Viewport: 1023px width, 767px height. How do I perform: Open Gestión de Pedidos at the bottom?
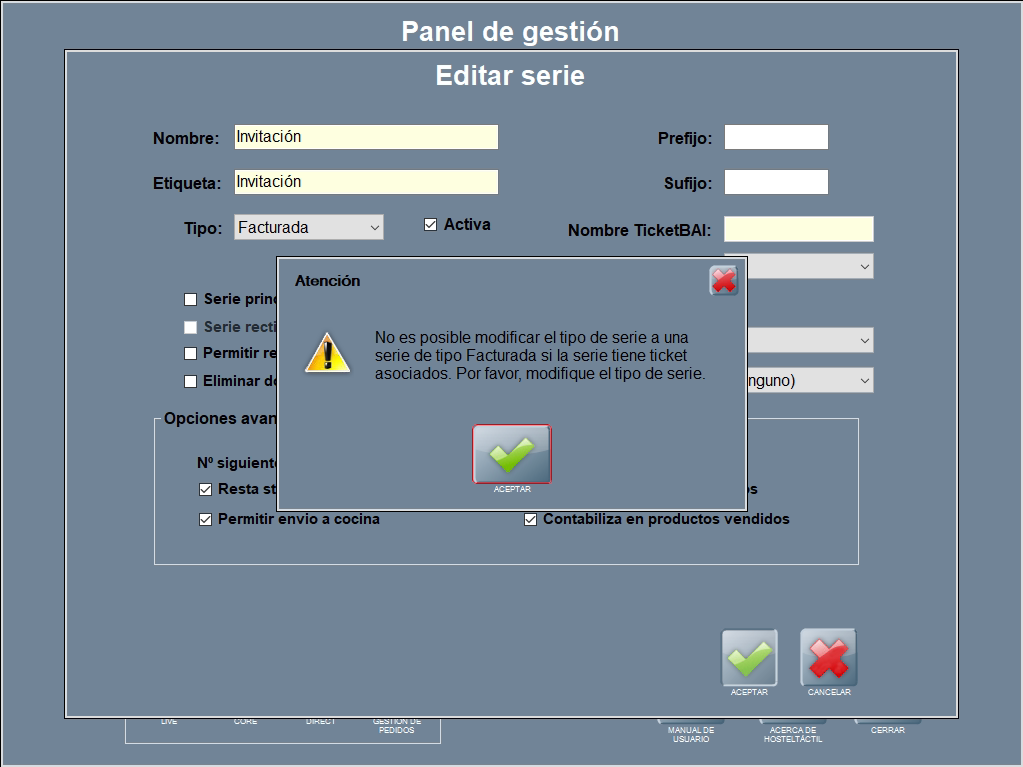click(x=397, y=725)
